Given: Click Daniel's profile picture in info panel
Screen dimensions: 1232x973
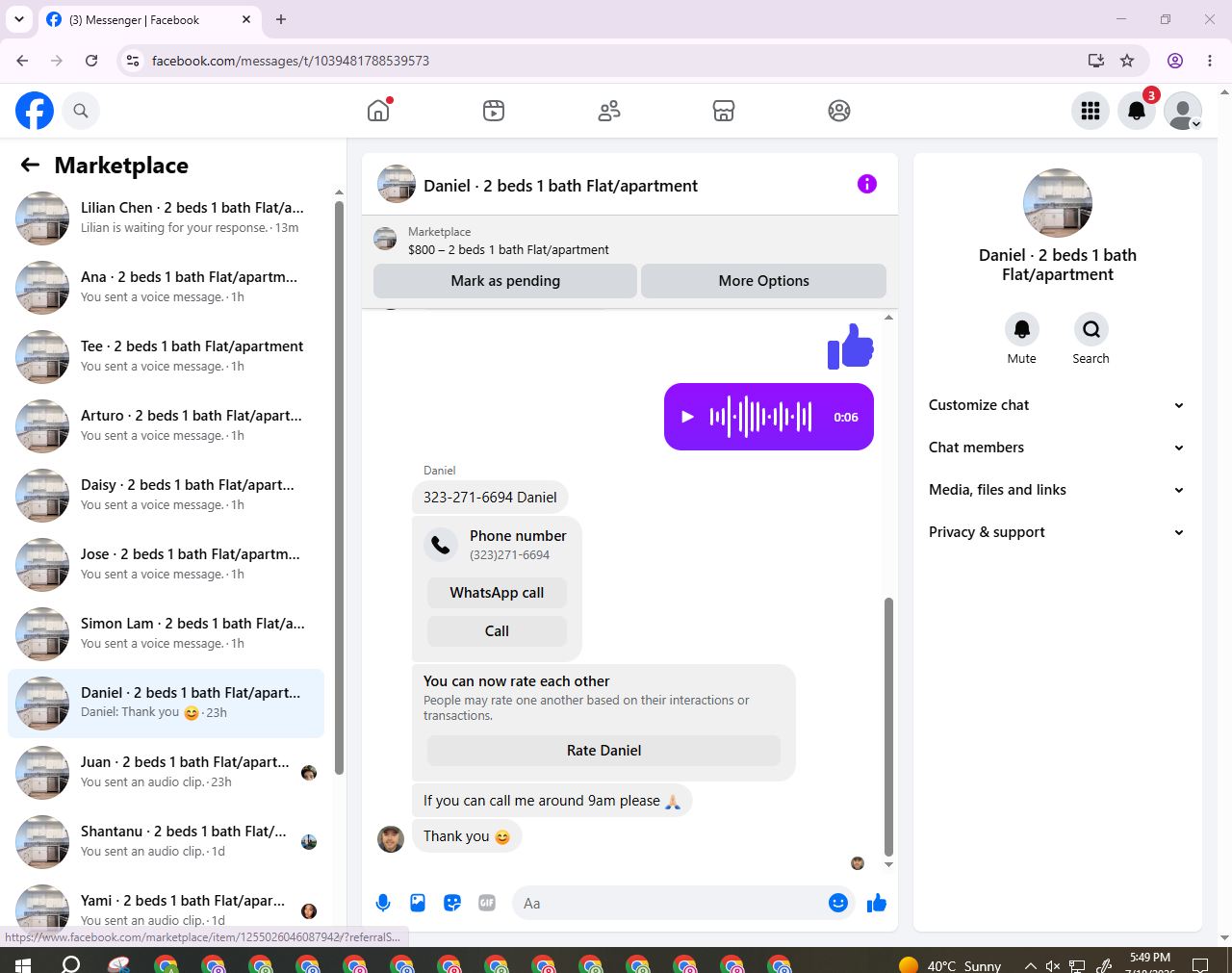Looking at the screenshot, I should click(1058, 203).
